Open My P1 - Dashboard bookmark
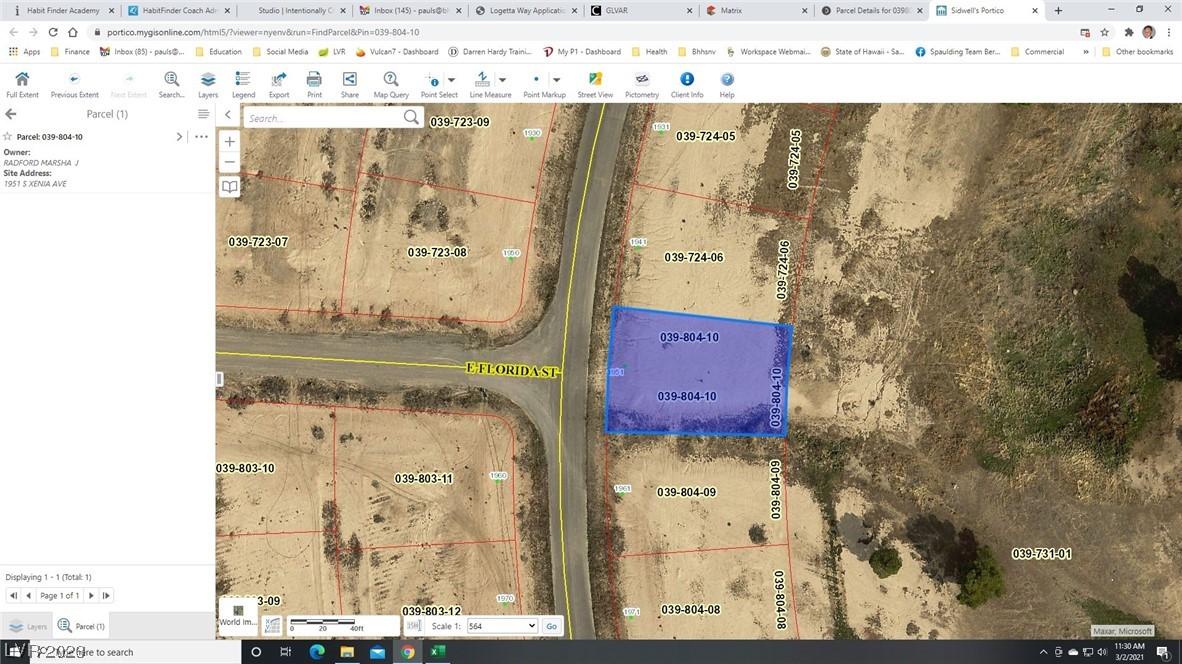The width and height of the screenshot is (1182, 664). [582, 52]
